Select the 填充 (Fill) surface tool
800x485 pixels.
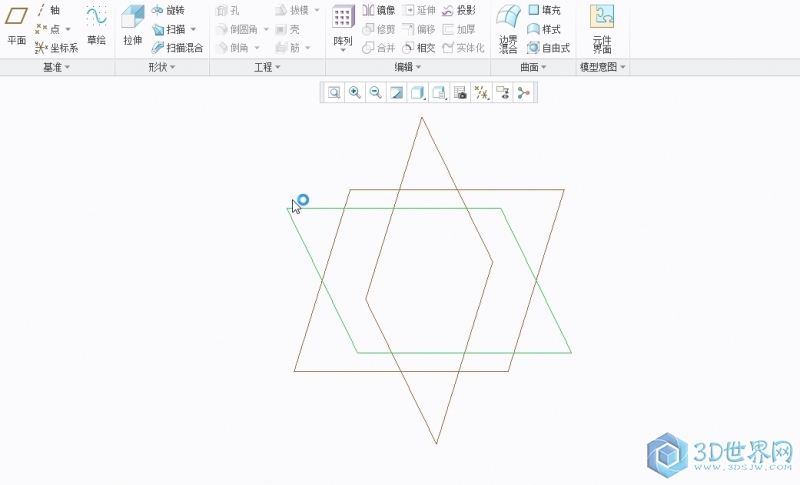pos(544,10)
